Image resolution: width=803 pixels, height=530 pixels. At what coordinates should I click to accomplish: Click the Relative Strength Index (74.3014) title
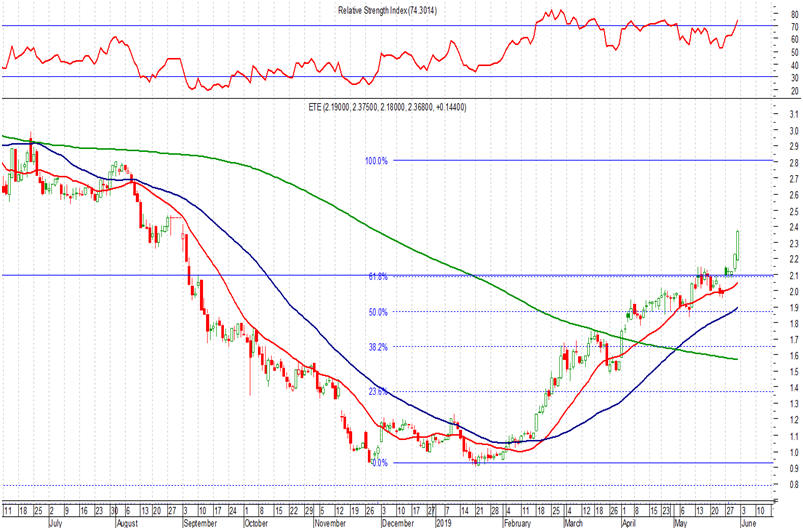click(387, 11)
